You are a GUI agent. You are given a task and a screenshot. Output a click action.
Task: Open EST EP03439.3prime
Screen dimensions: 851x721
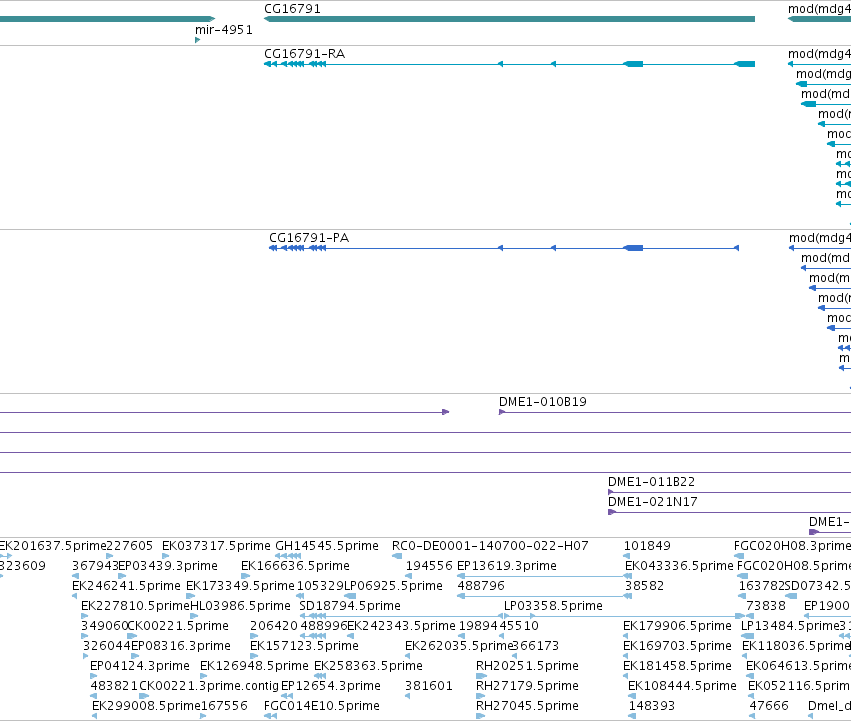pos(168,566)
